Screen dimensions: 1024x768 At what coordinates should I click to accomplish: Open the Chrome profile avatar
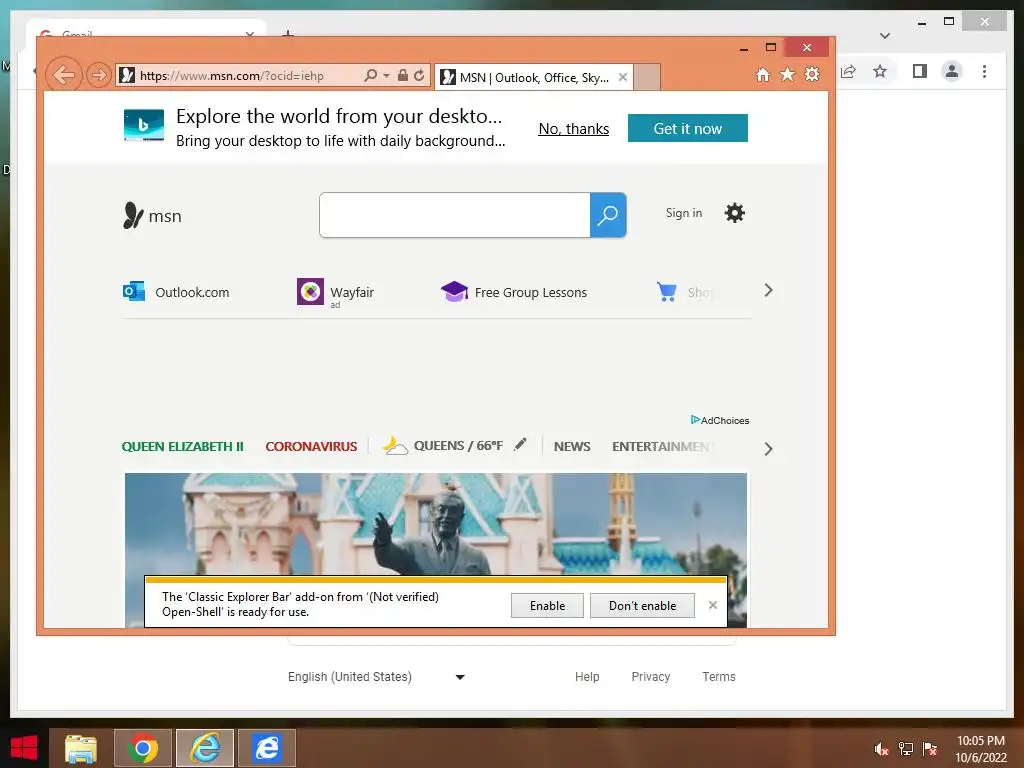pyautogui.click(x=952, y=71)
